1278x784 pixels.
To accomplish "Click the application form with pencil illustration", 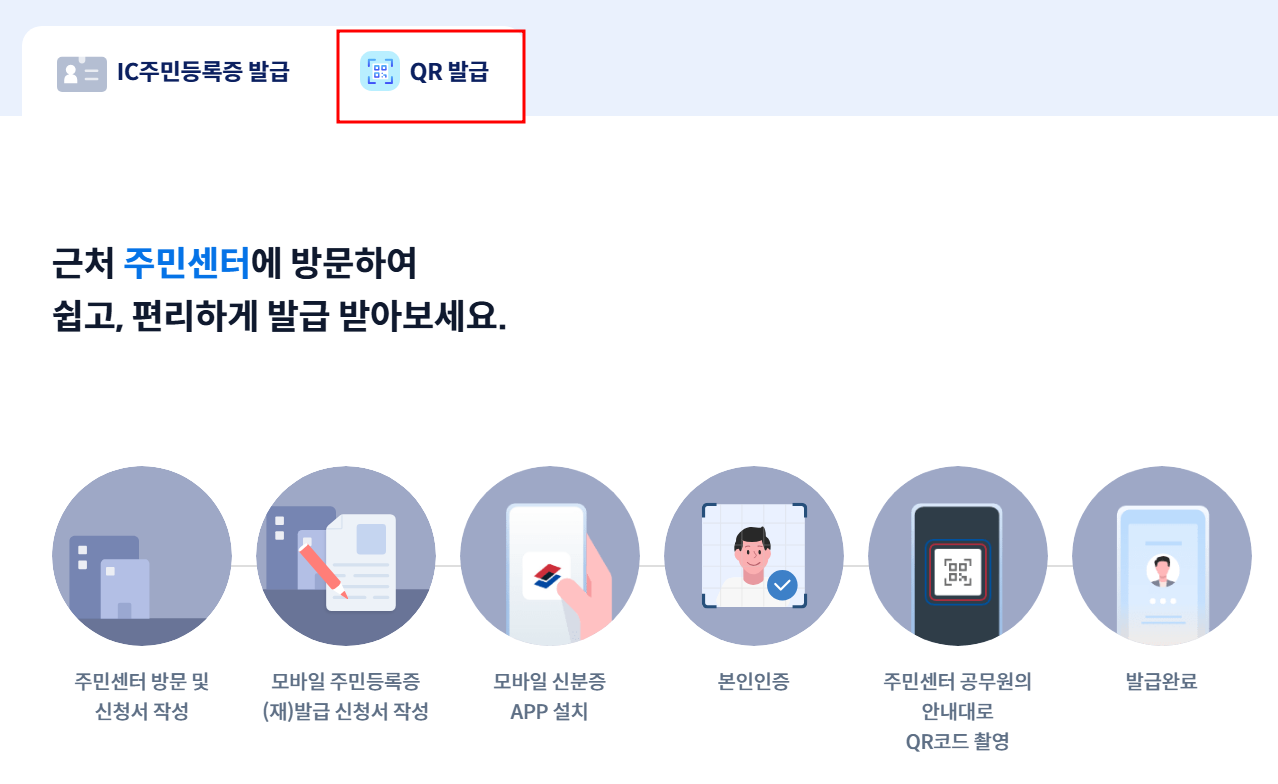I will point(346,556).
